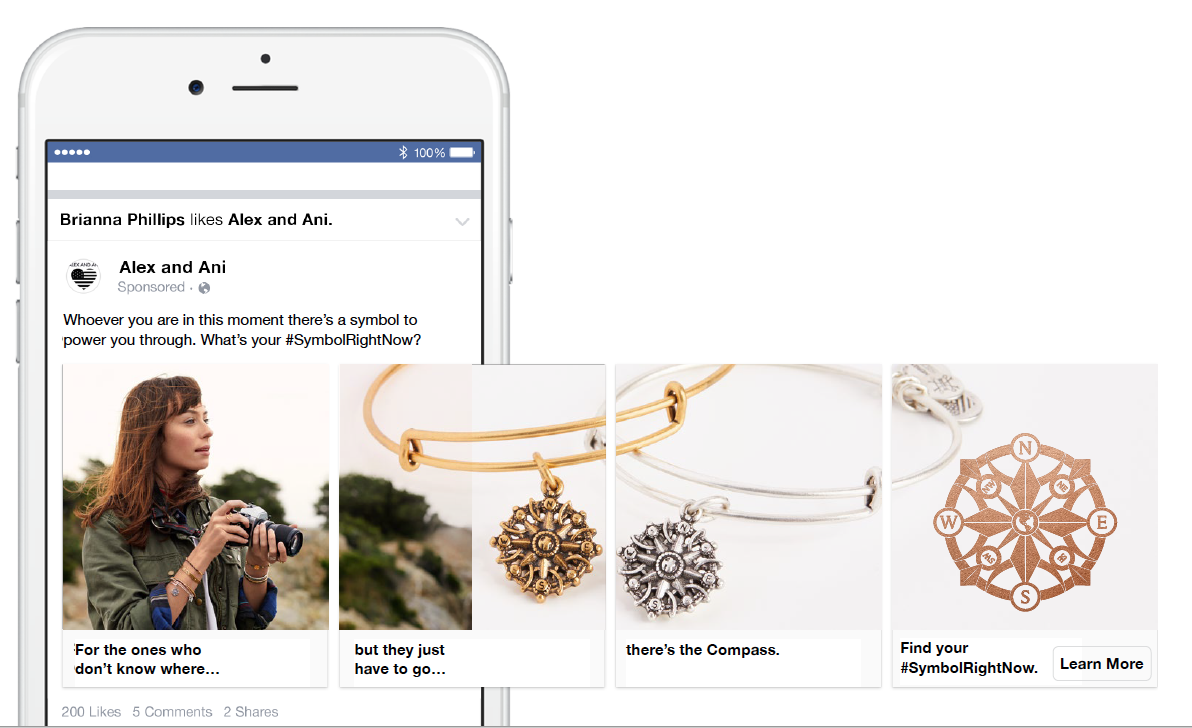Click the Brianna Phillips name link
1192x728 pixels.
pos(122,220)
